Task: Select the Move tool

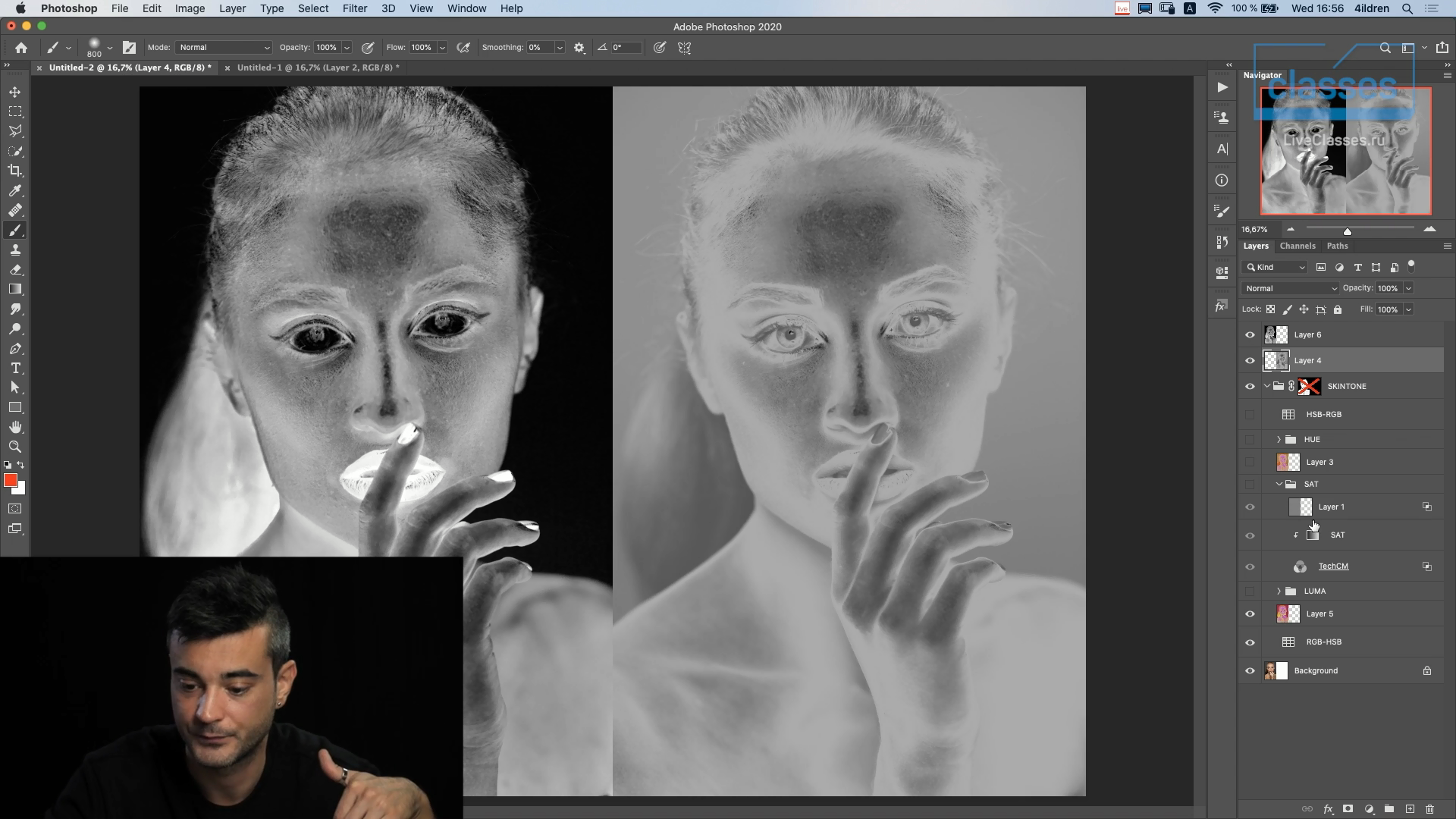Action: 15,92
